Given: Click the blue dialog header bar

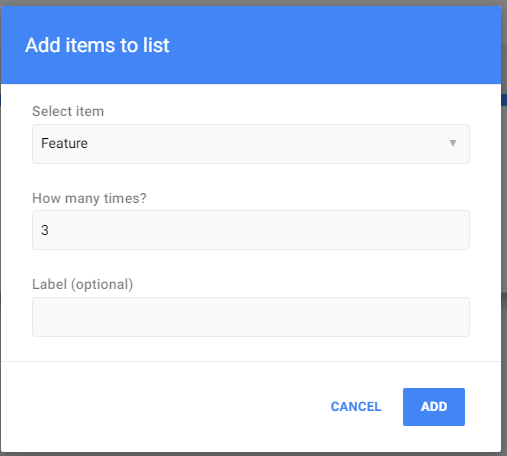Looking at the screenshot, I should (x=251, y=45).
